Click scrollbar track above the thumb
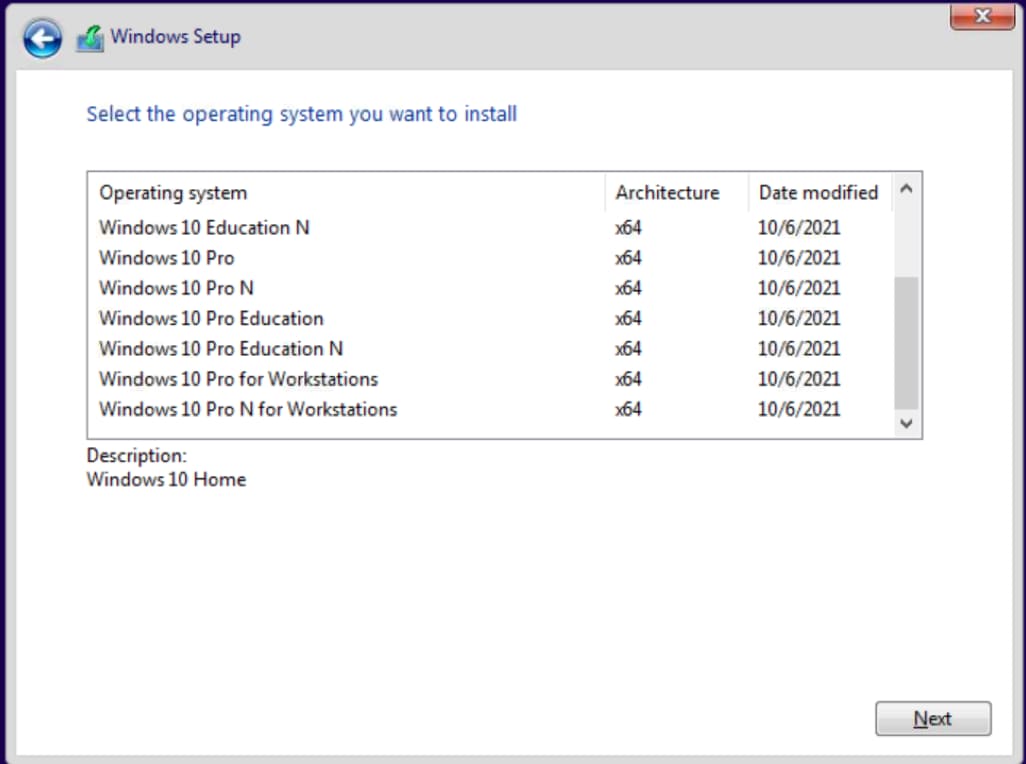Image resolution: width=1026 pixels, height=764 pixels. click(x=906, y=240)
